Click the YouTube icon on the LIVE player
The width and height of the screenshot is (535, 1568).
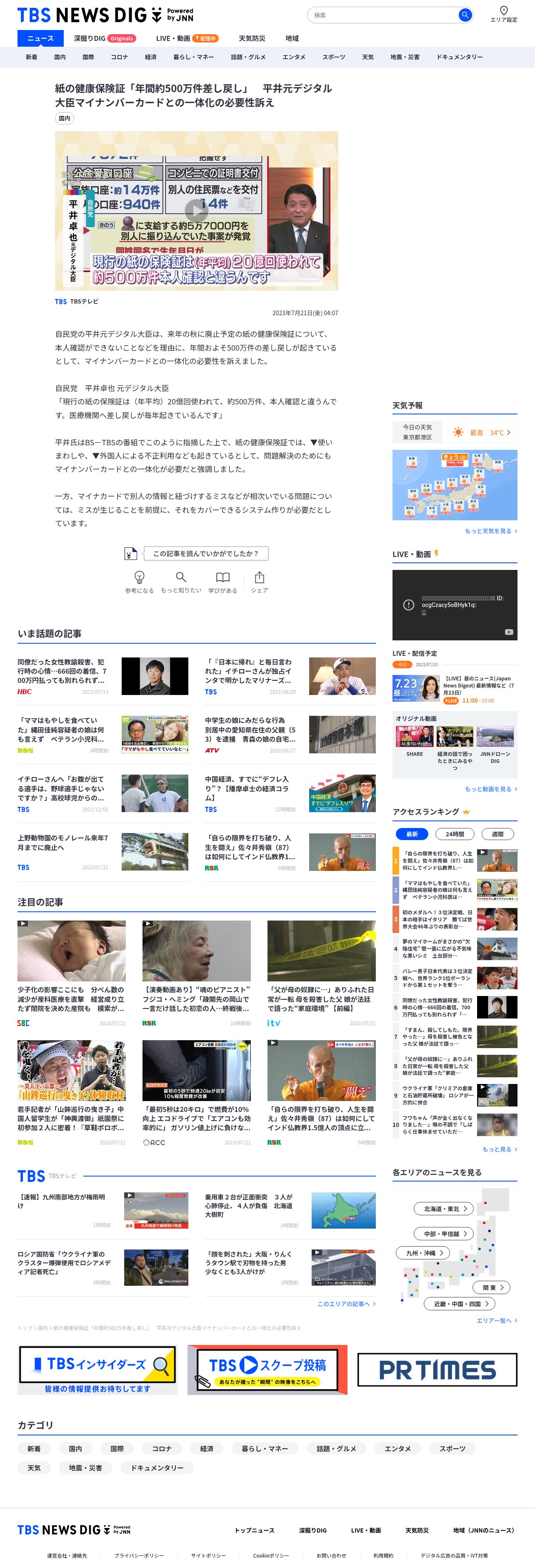(508, 632)
